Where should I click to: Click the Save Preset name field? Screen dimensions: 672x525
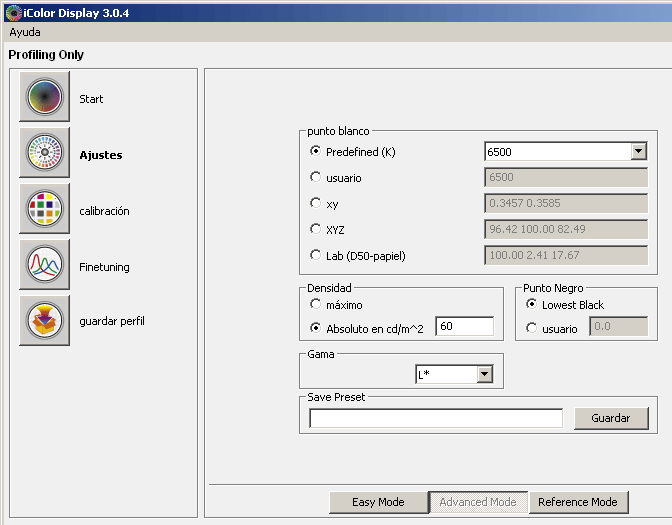coord(436,419)
